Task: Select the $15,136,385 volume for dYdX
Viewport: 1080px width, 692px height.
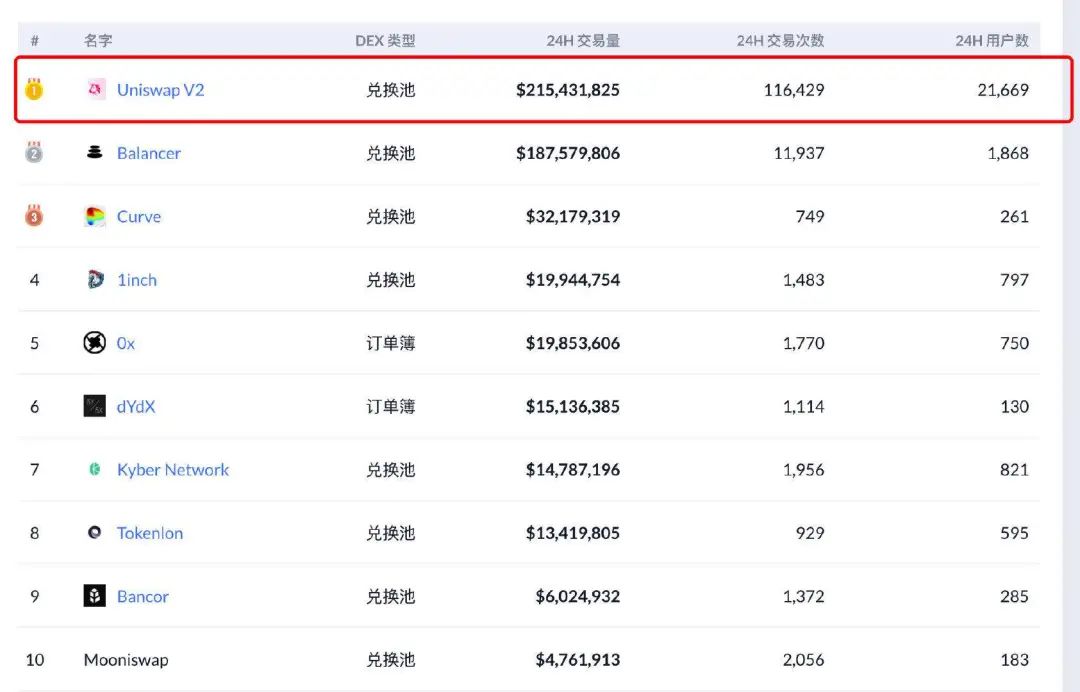Action: pyautogui.click(x=573, y=406)
